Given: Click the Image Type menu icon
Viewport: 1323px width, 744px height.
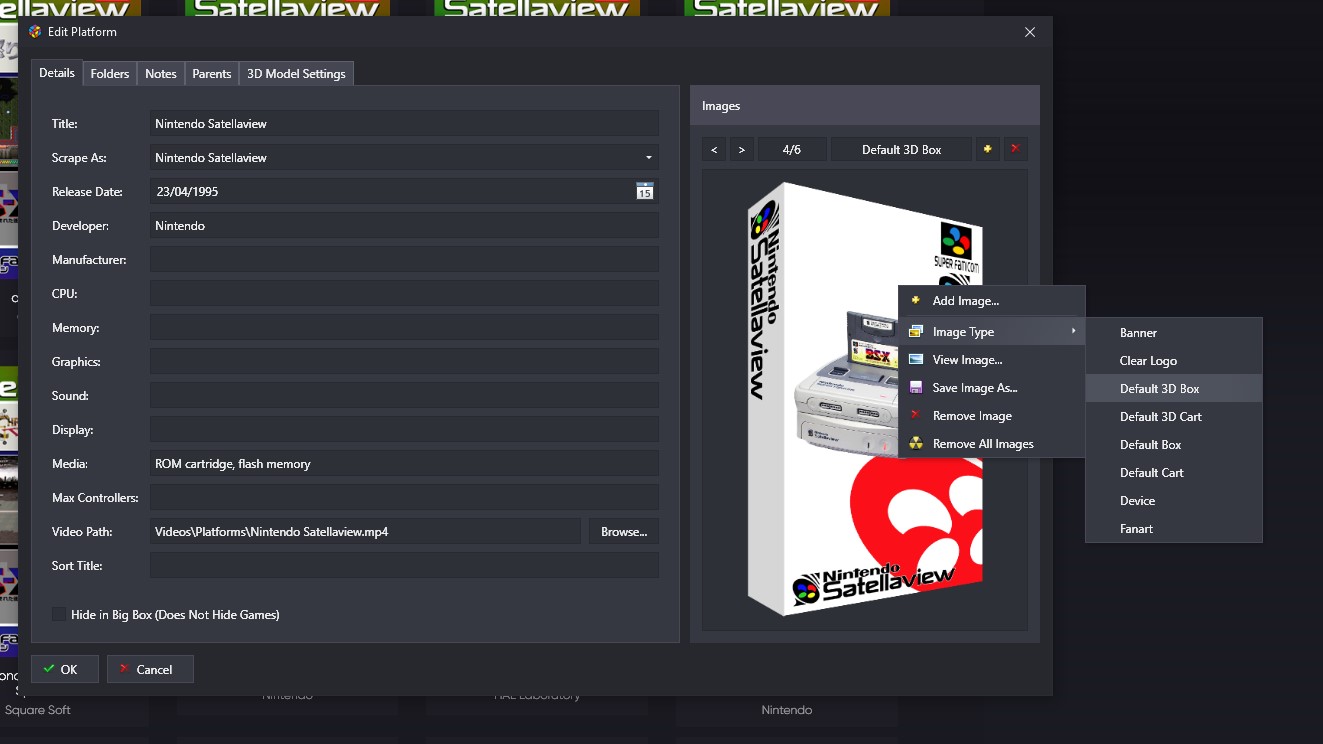Looking at the screenshot, I should [915, 331].
